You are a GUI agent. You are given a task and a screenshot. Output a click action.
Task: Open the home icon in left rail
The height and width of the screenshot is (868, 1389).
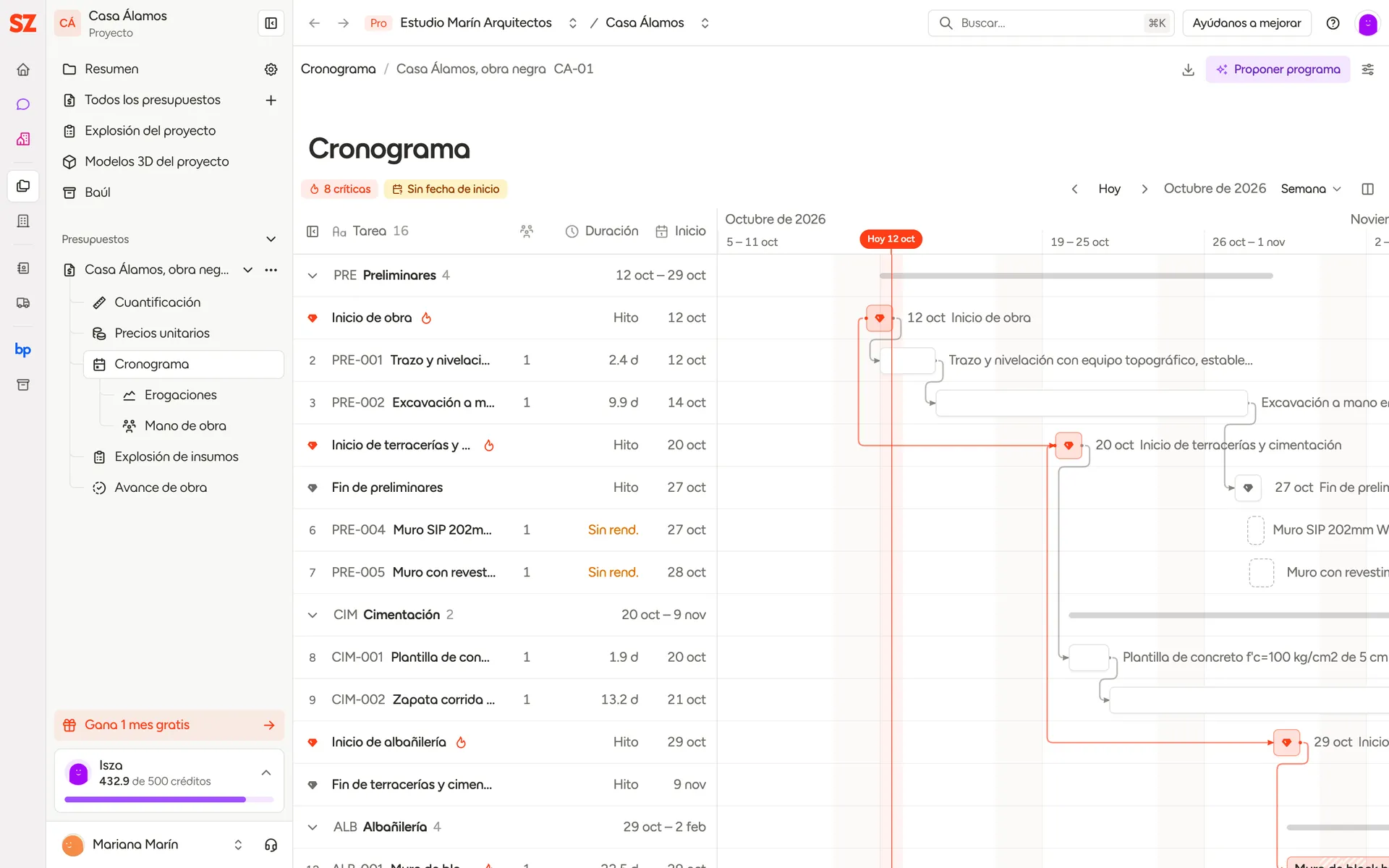[x=23, y=69]
